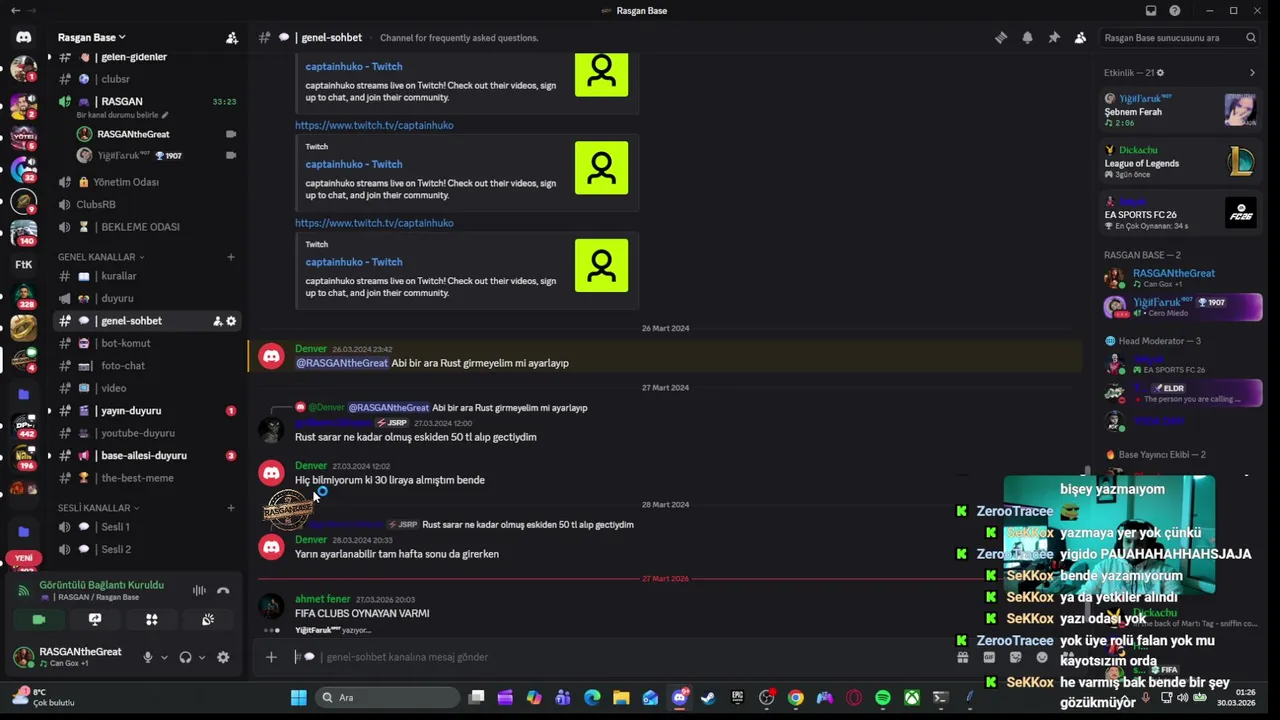
Task: Show pinned messages
Action: 1054,37
